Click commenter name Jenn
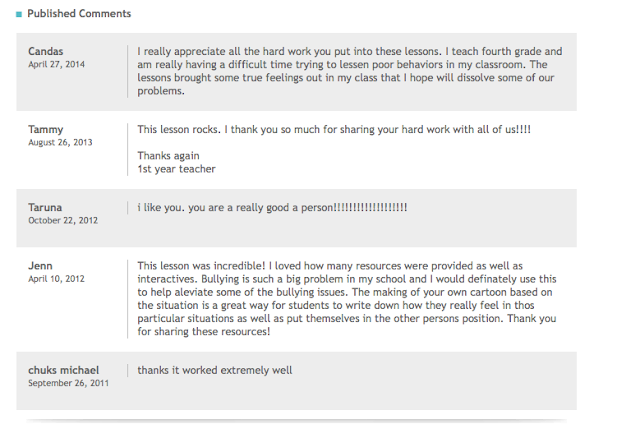This screenshot has width=640, height=424. click(x=40, y=266)
